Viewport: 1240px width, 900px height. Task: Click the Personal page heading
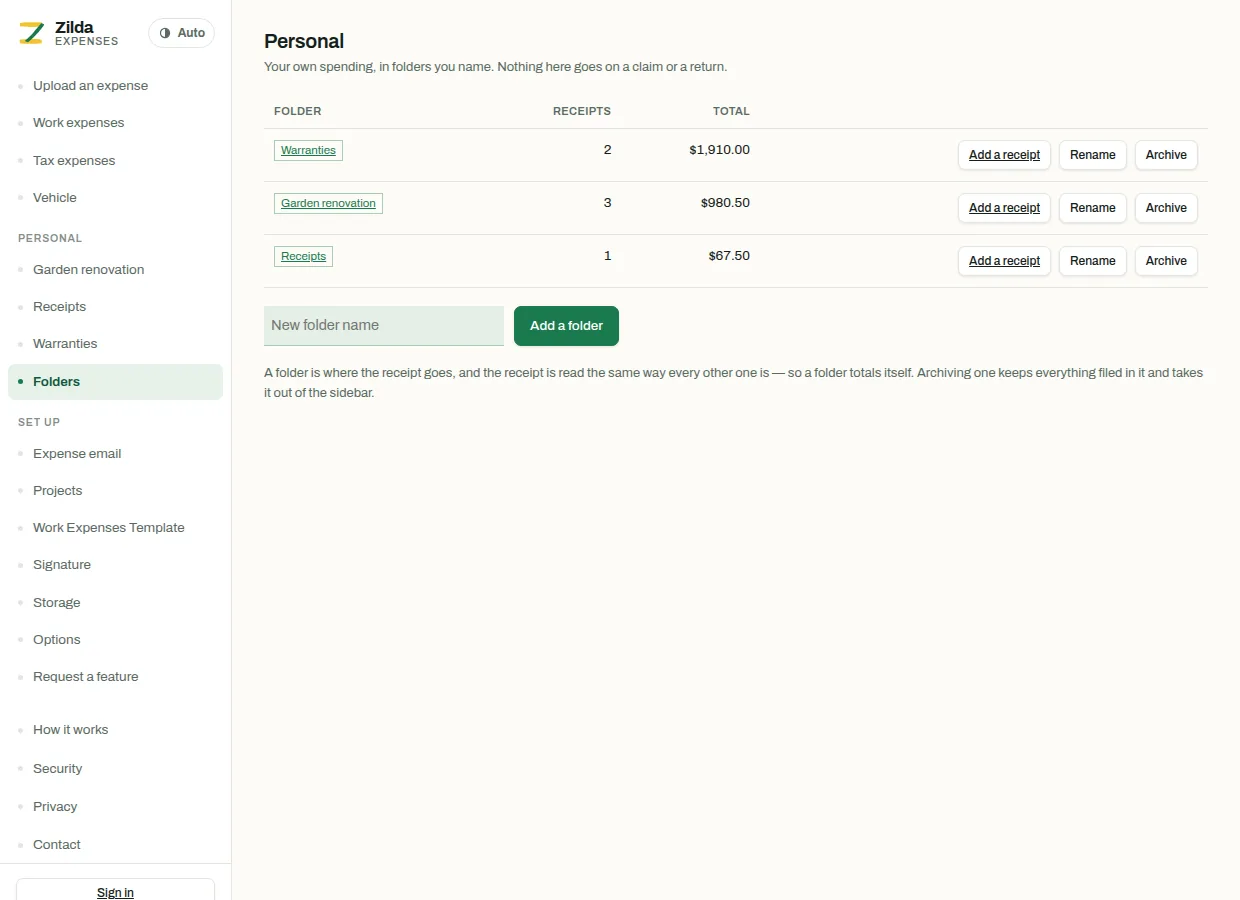(x=304, y=41)
